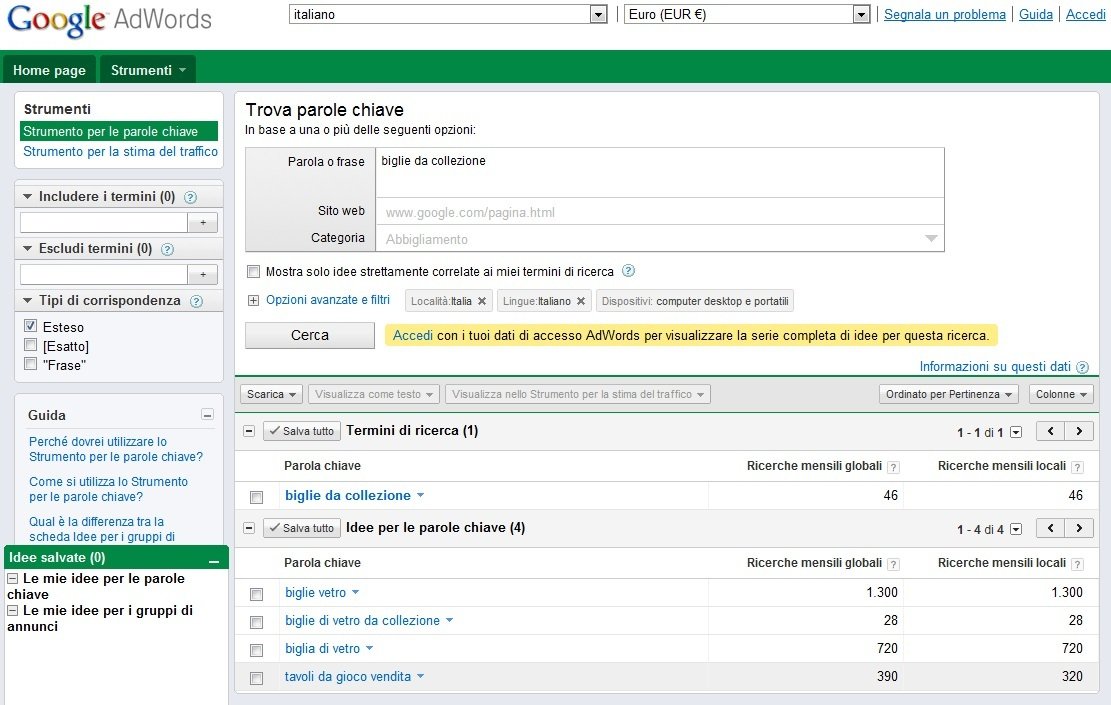This screenshot has width=1111, height=705.
Task: Select Strumento per le parole chiave
Action: pos(119,131)
